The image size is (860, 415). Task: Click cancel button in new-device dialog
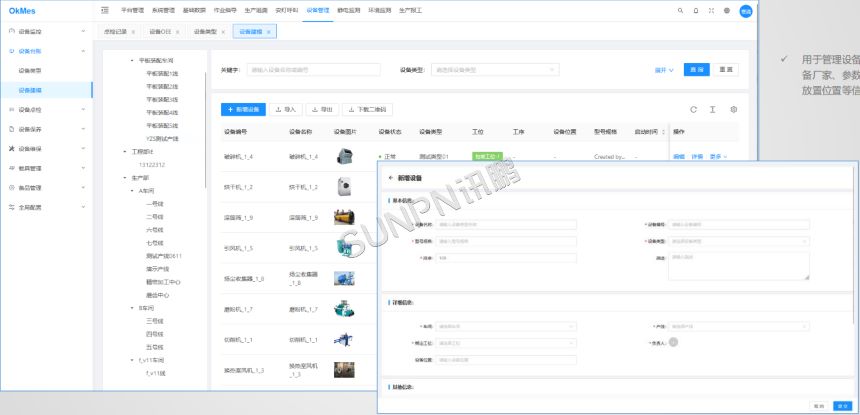(819, 406)
